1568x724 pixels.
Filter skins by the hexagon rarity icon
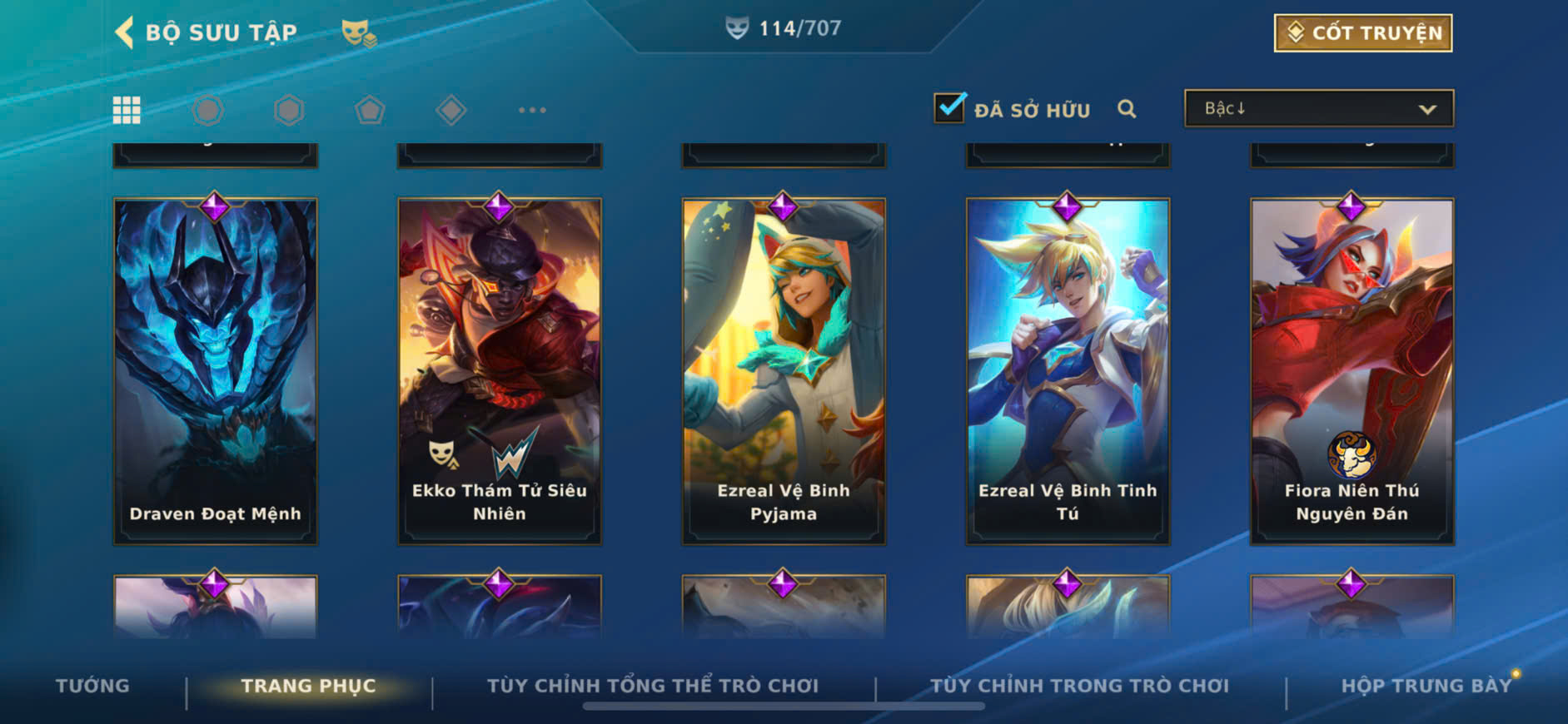click(289, 110)
